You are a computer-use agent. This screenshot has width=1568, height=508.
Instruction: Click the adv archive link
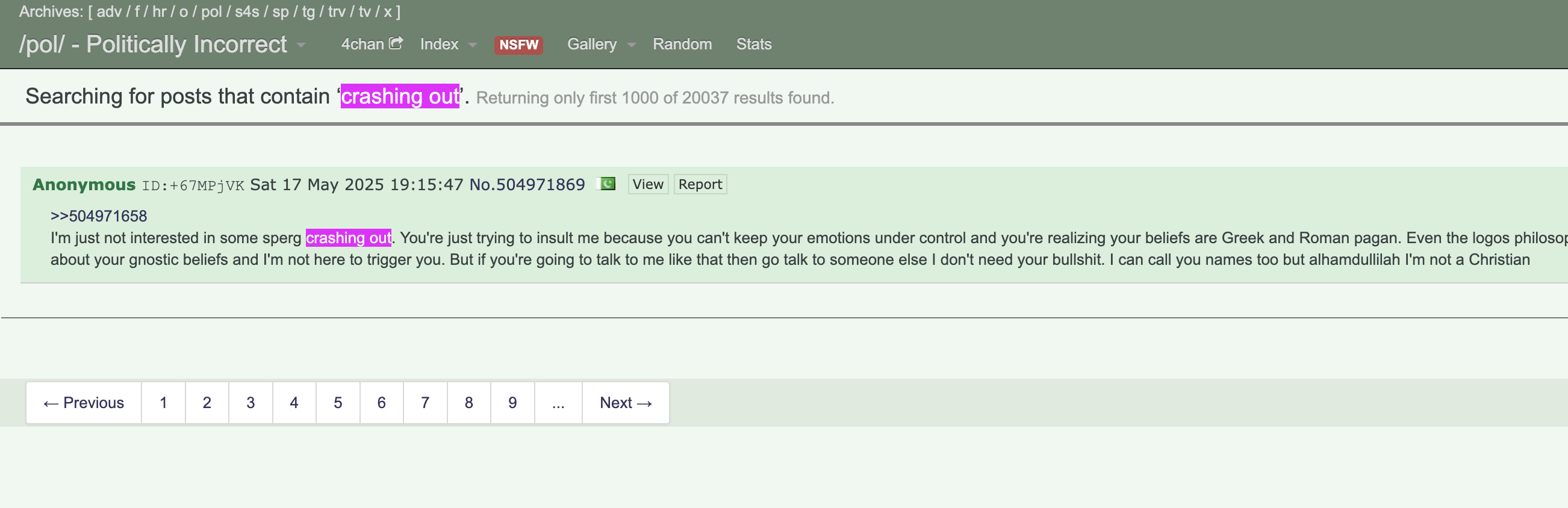pyautogui.click(x=109, y=11)
